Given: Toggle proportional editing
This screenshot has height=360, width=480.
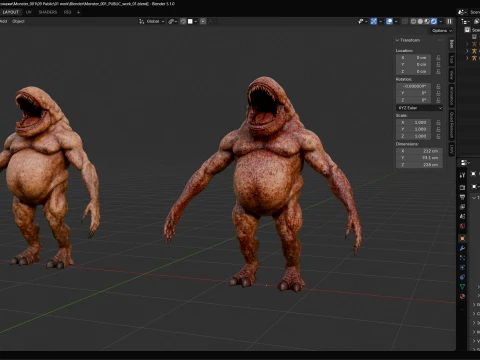Looking at the screenshot, I should (203, 21).
